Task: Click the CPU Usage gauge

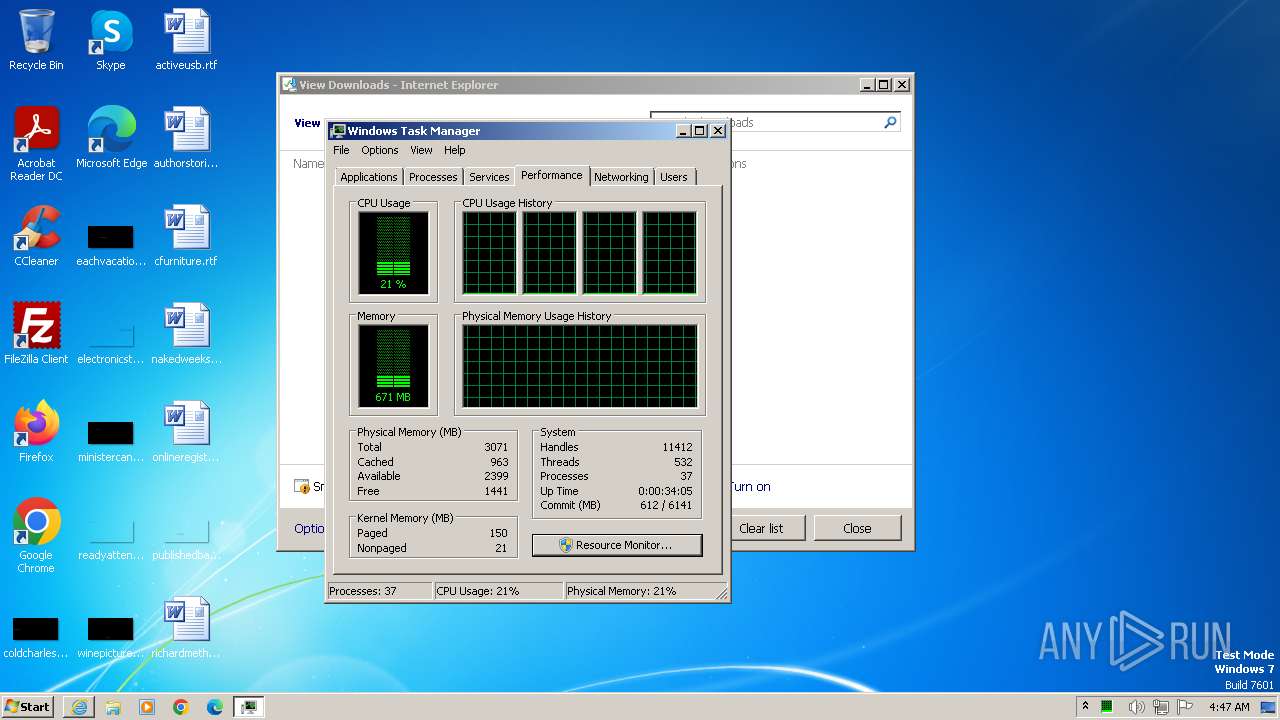Action: click(393, 253)
